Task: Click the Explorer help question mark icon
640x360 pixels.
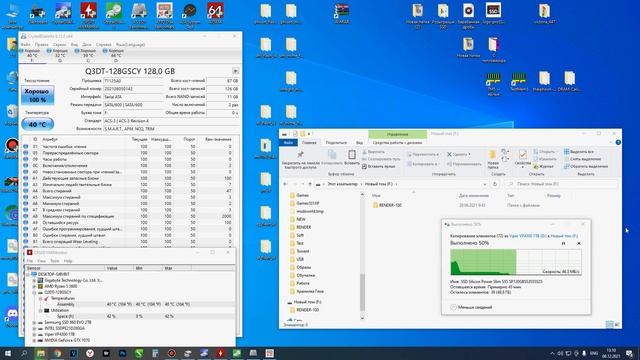Action: (x=618, y=142)
